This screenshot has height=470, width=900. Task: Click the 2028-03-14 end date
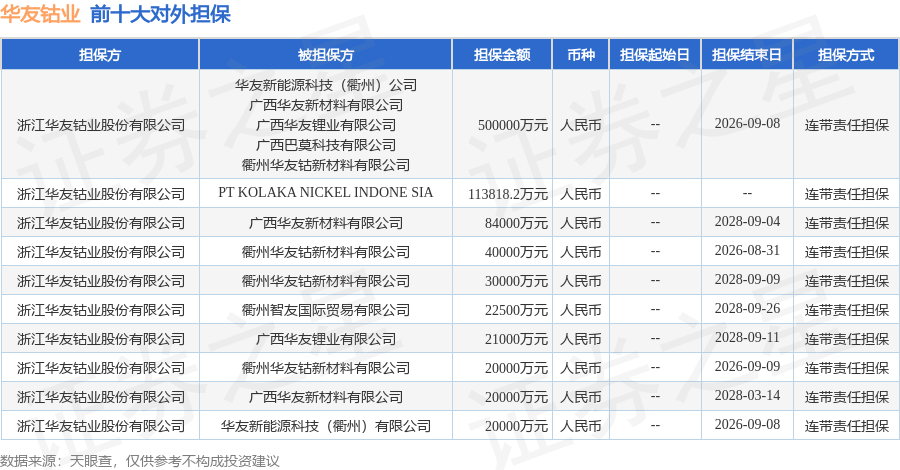747,395
